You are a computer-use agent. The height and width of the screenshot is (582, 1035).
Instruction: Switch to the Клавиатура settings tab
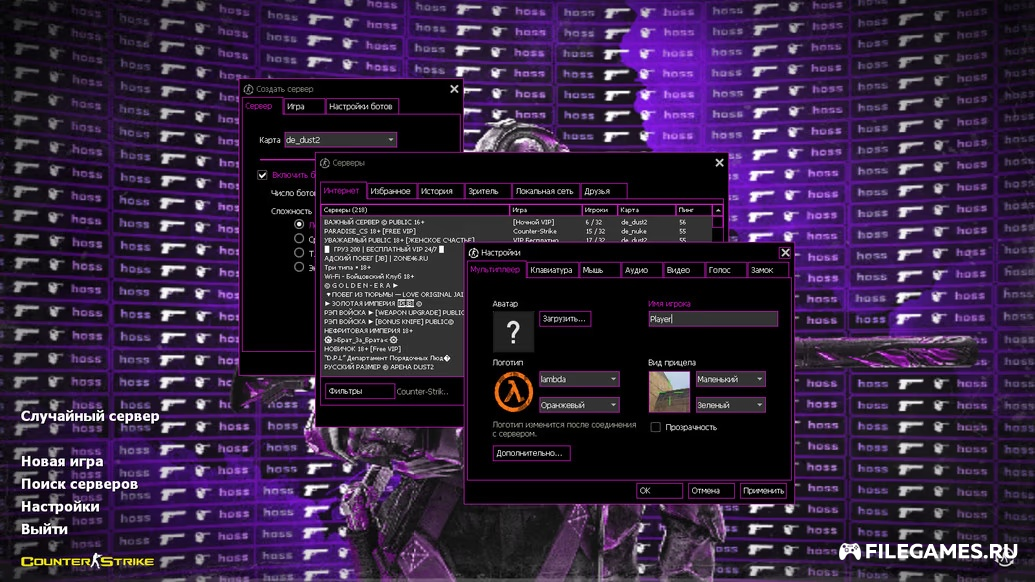pos(551,270)
